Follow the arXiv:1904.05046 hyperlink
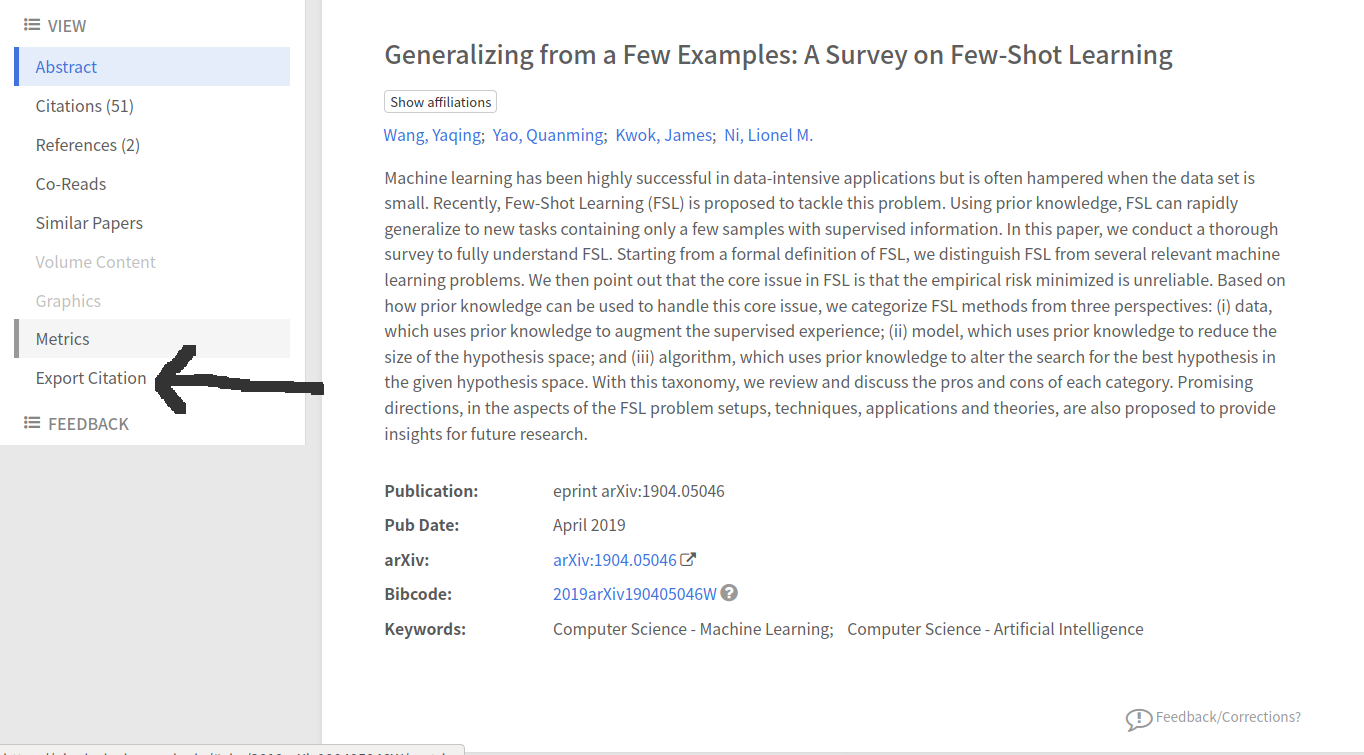Viewport: 1364px width, 755px height. click(x=615, y=559)
